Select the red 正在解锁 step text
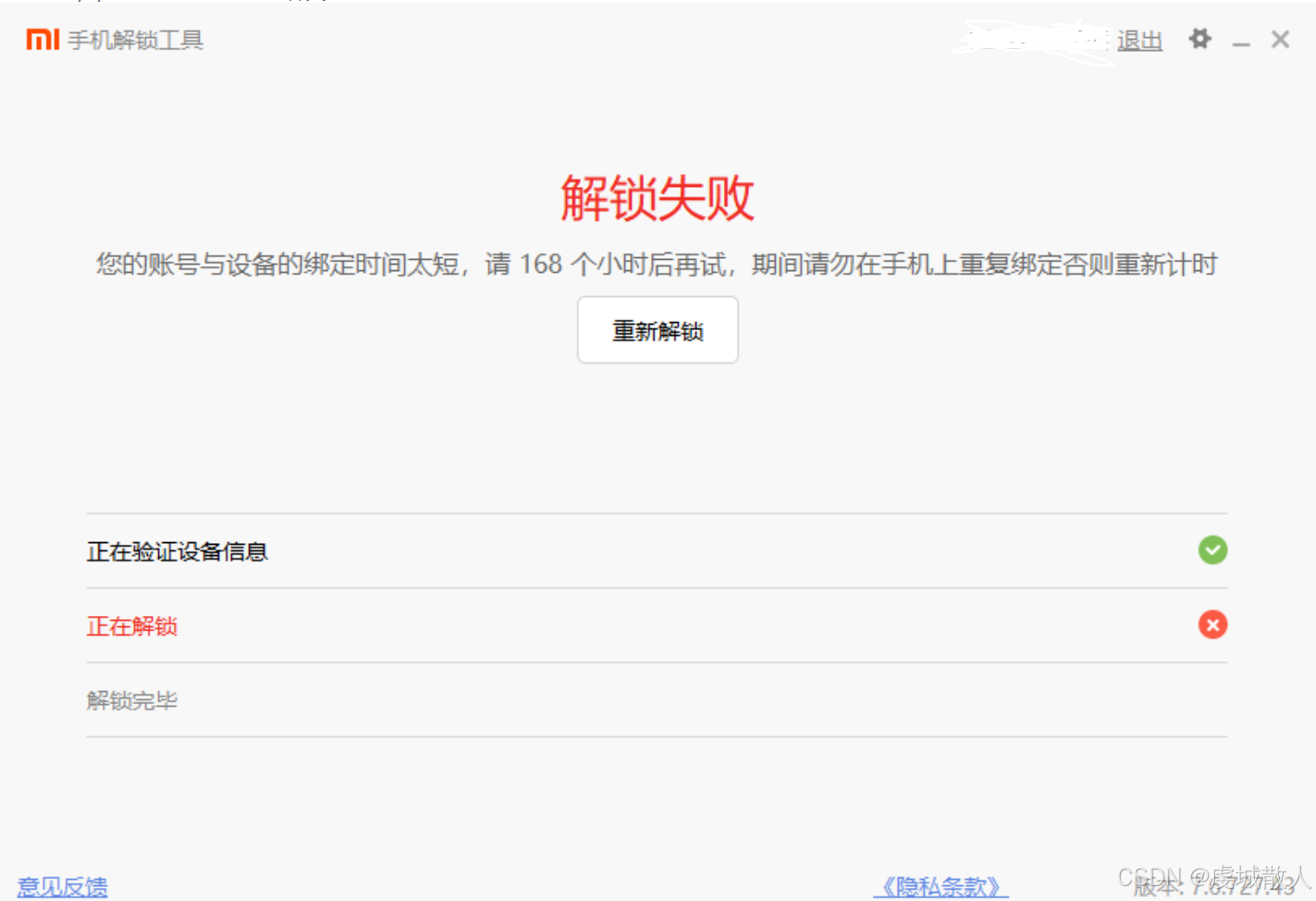The width and height of the screenshot is (1316, 901). point(132,626)
